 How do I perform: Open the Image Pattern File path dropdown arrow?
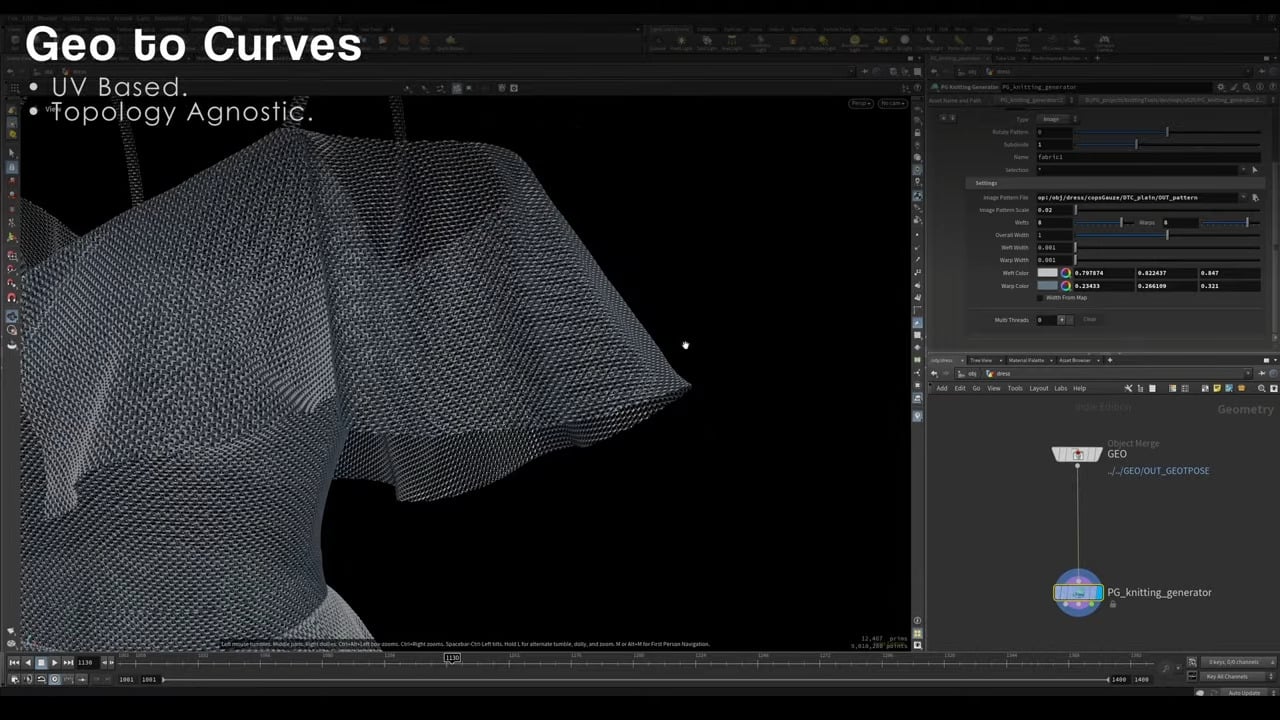1243,197
